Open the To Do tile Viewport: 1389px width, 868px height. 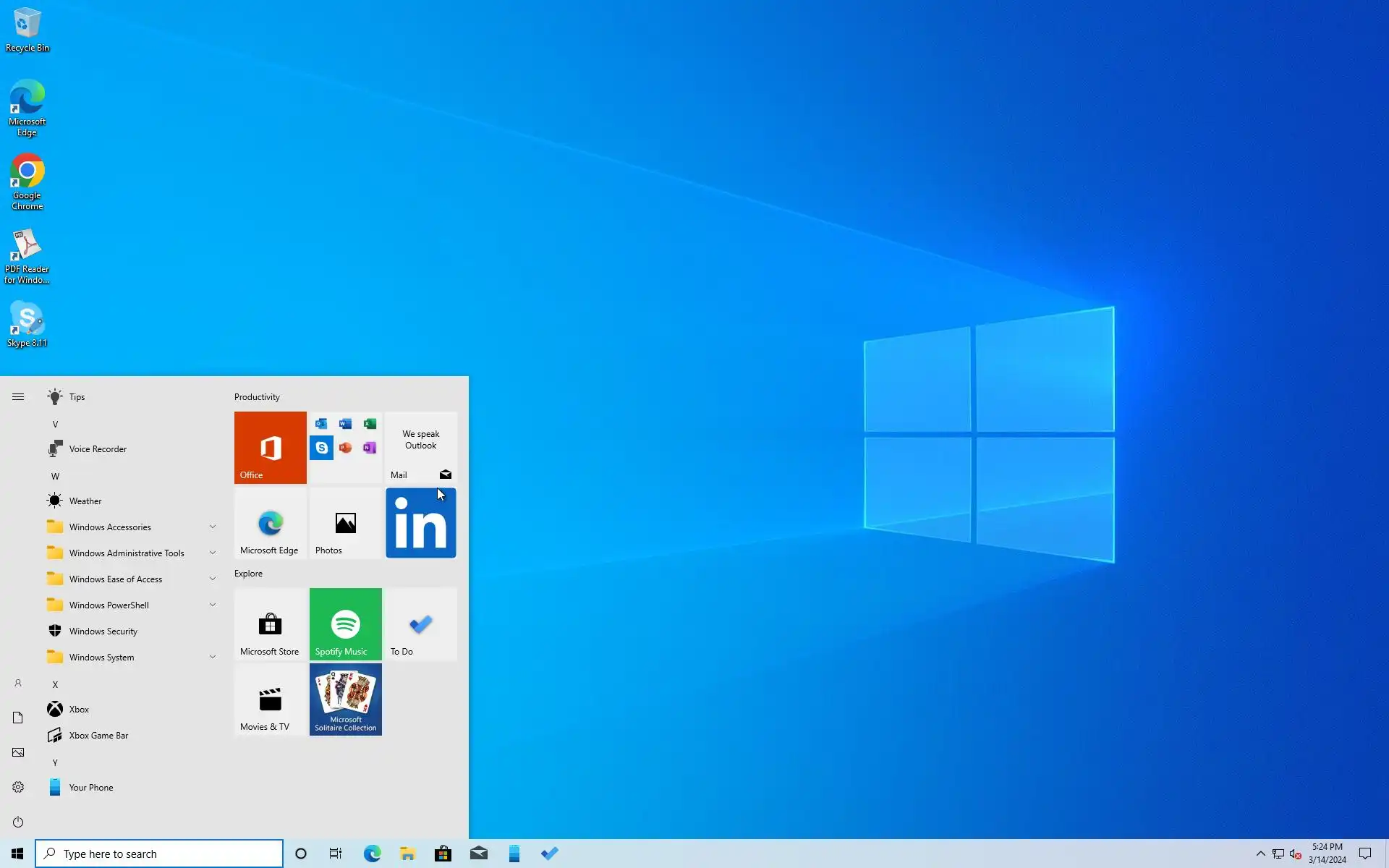(420, 624)
